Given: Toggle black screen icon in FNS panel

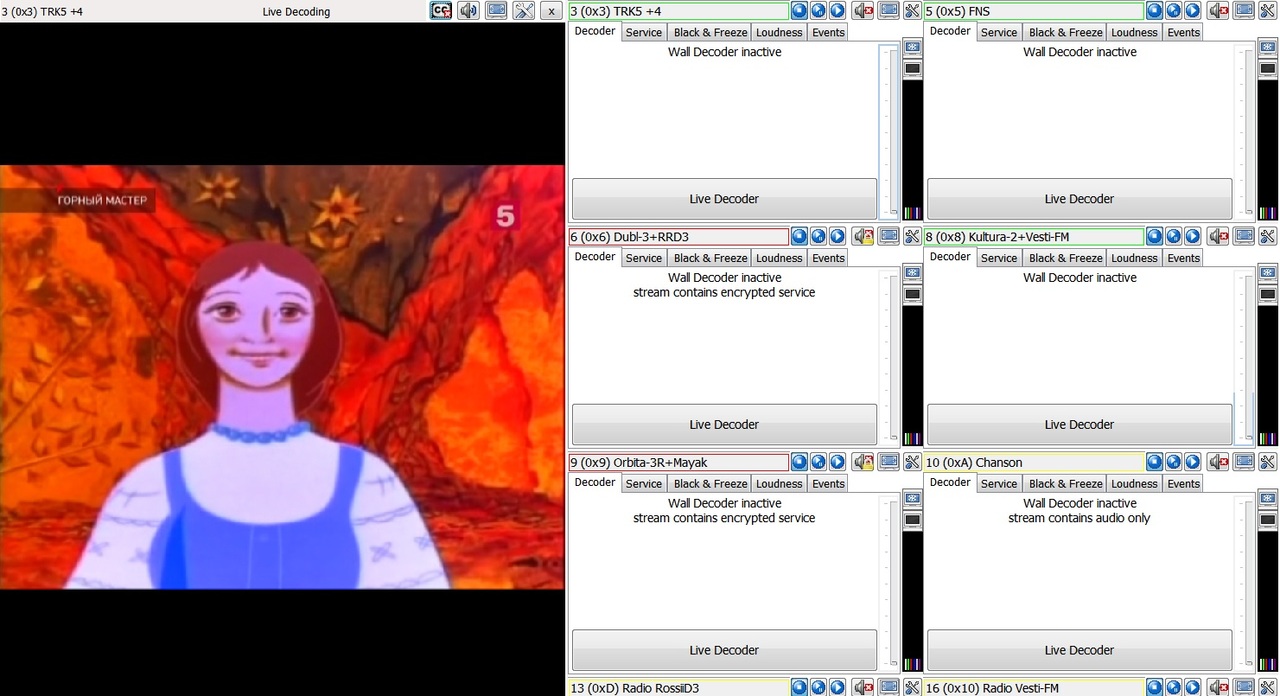Looking at the screenshot, I should (1267, 69).
